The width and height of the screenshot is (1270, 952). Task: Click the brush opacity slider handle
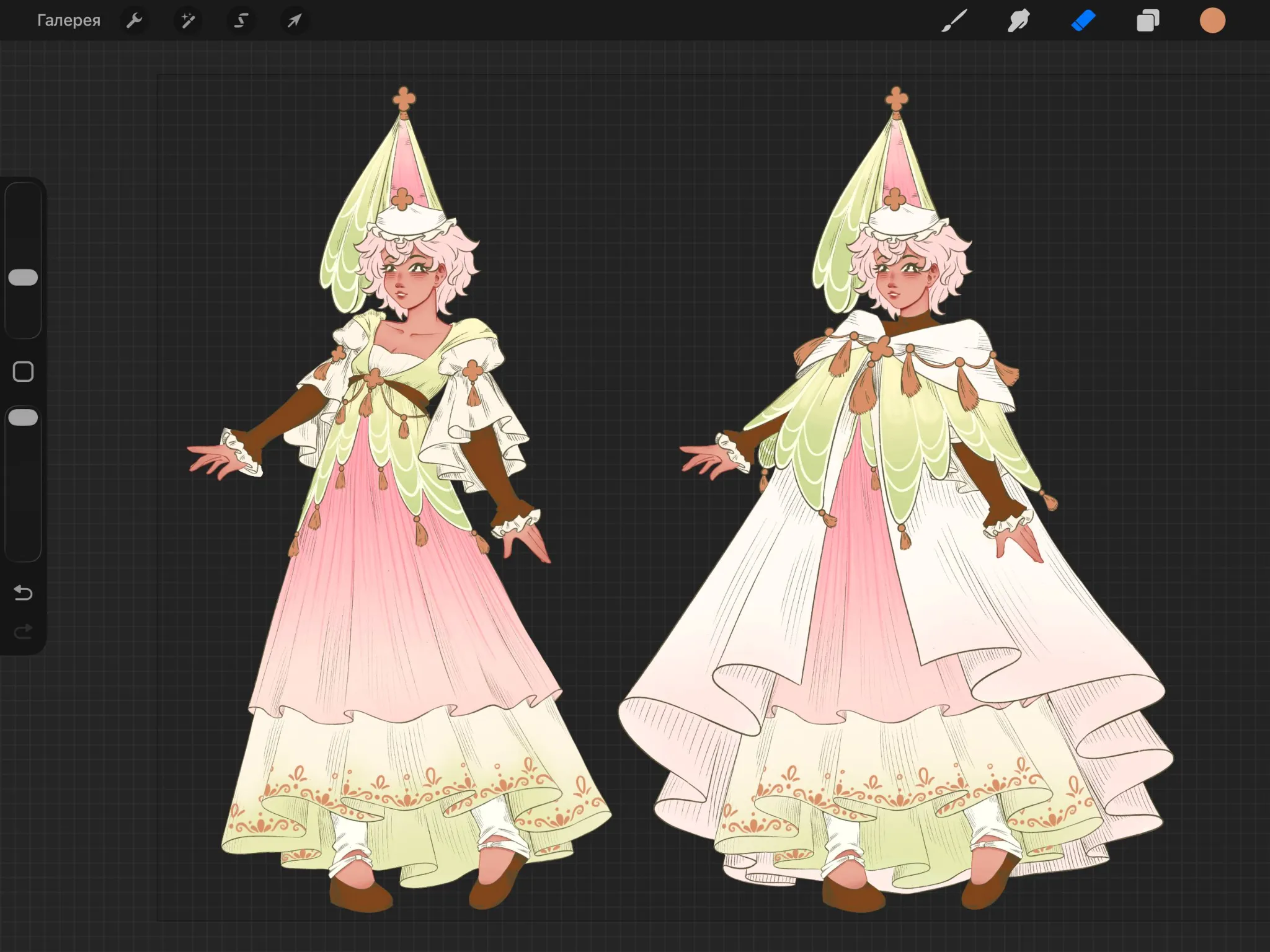[23, 417]
